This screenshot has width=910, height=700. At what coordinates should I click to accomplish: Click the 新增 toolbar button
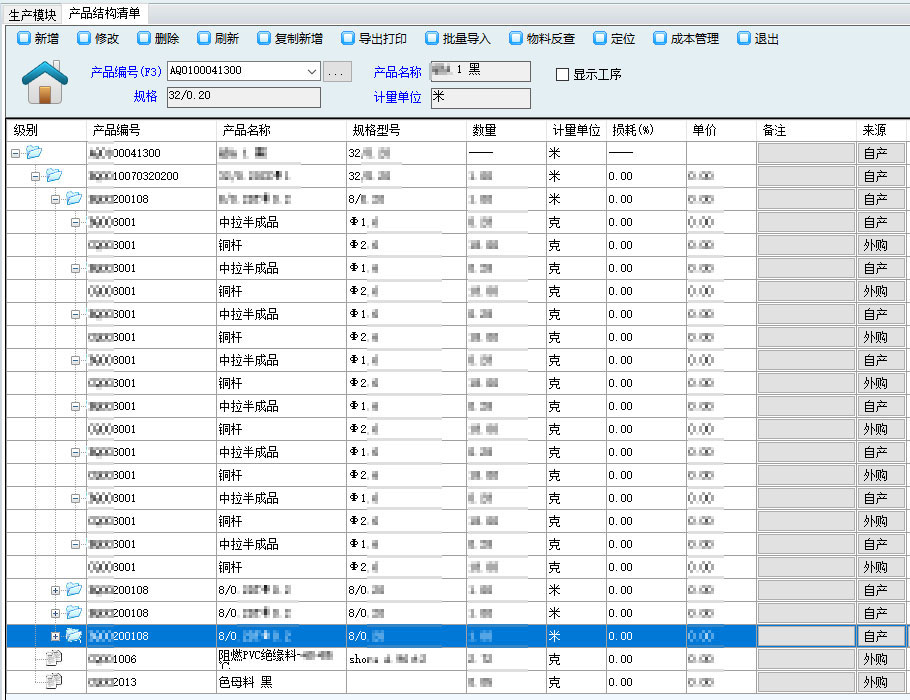38,39
